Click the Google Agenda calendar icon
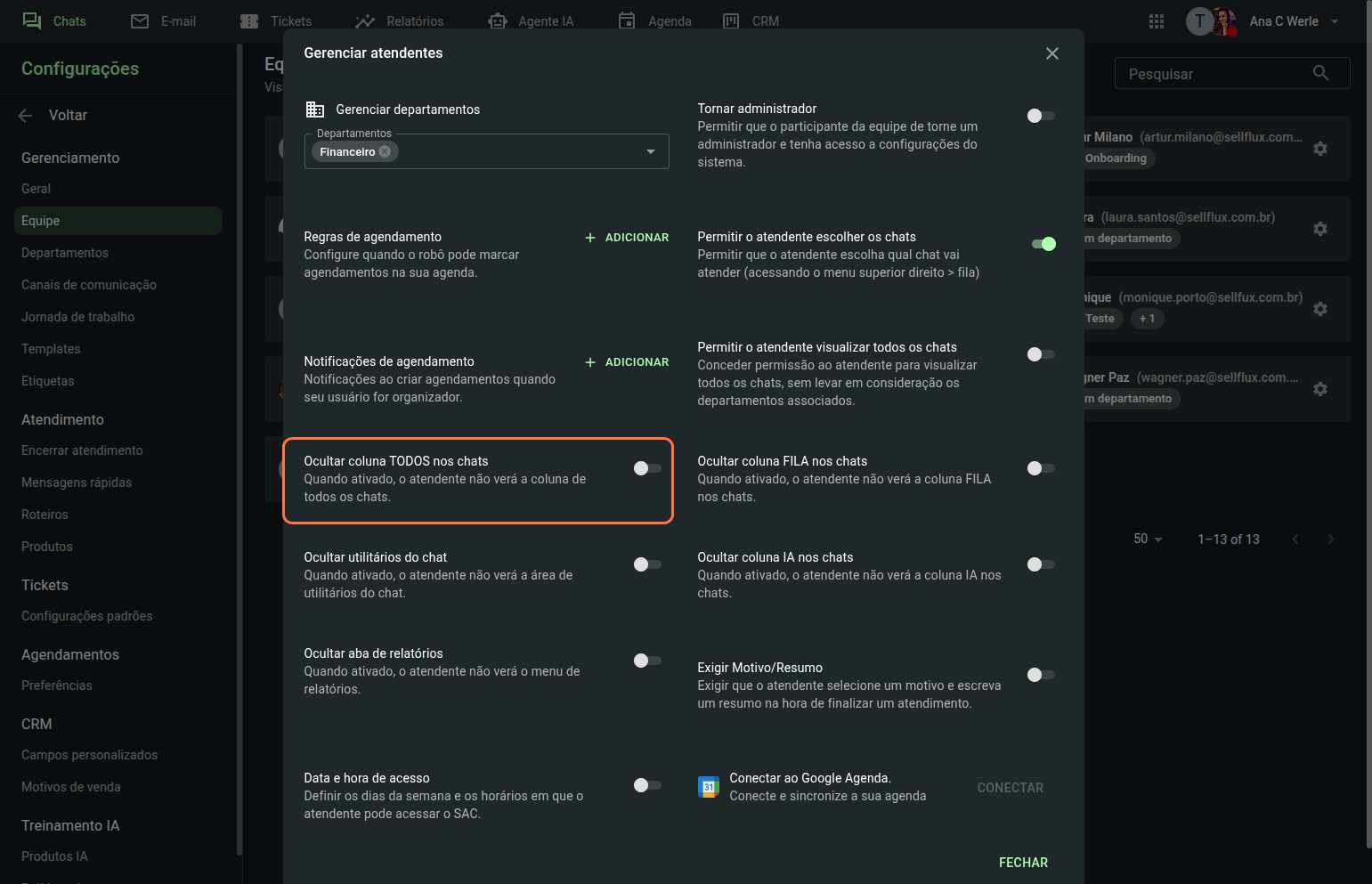 click(x=709, y=787)
